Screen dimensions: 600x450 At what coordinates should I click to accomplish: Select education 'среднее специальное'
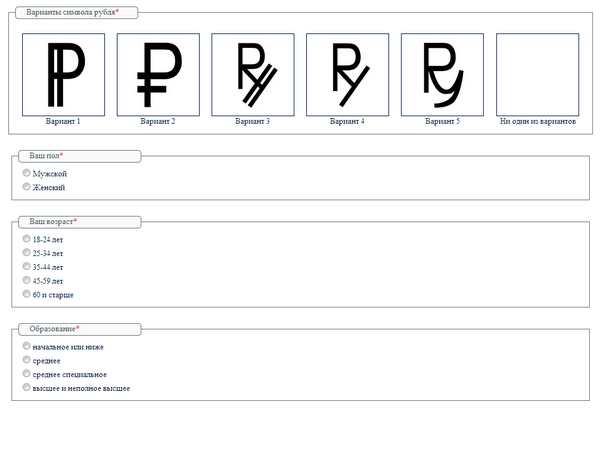pyautogui.click(x=27, y=374)
